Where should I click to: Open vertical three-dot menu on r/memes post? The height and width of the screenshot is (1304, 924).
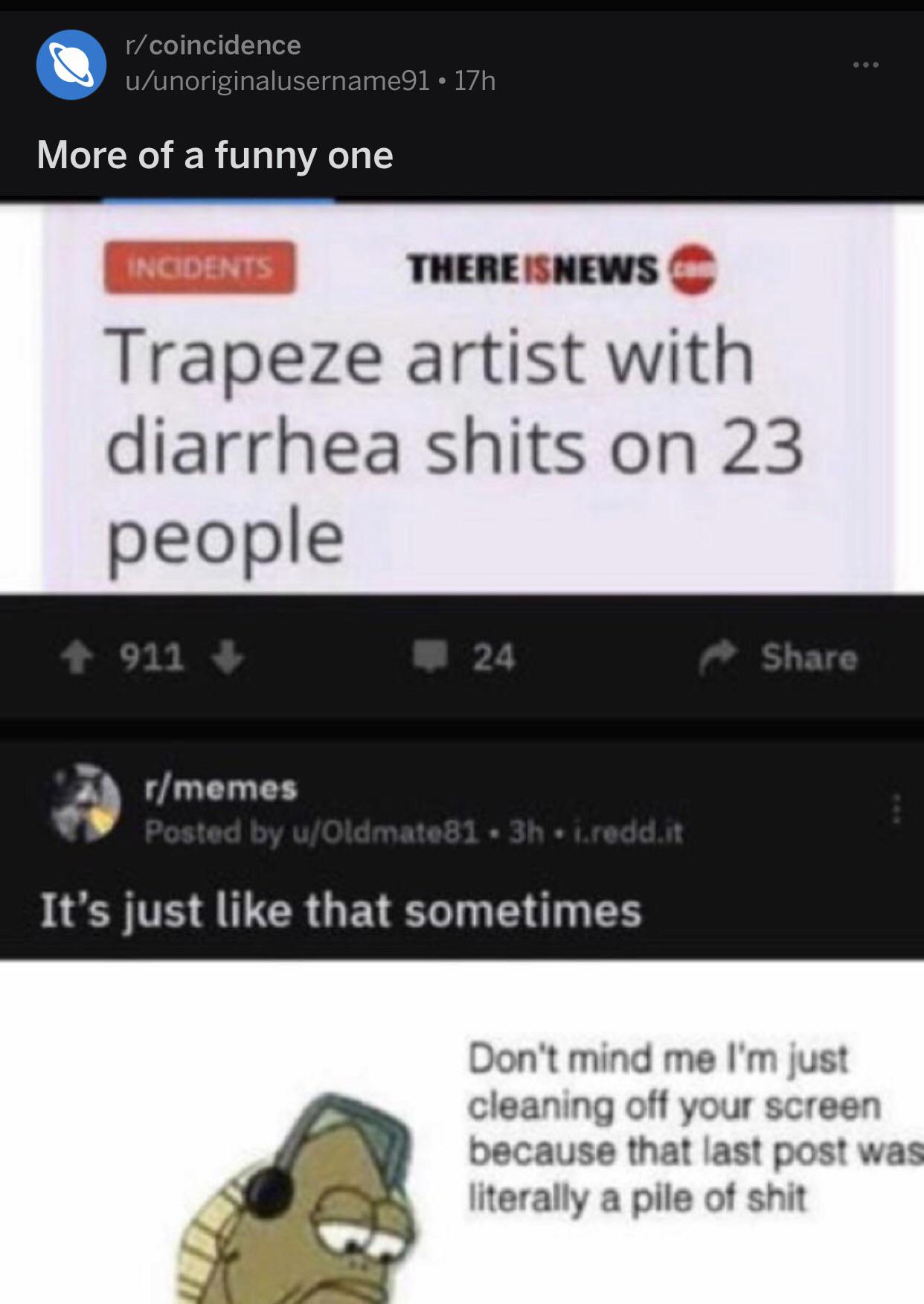click(x=896, y=808)
